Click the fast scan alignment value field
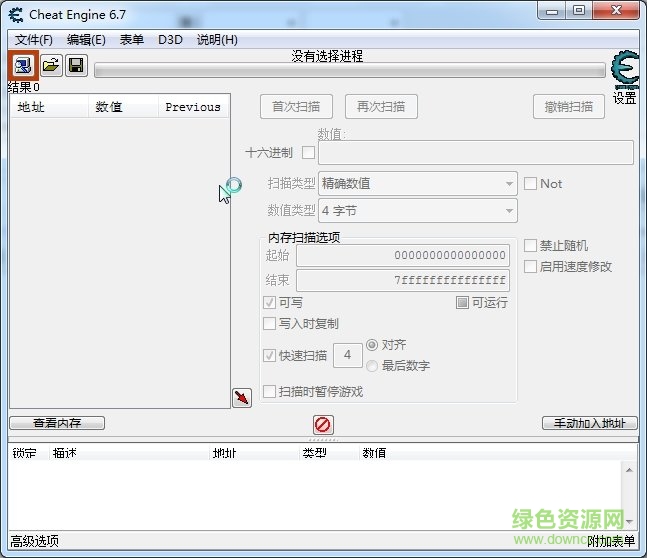Image resolution: width=647 pixels, height=558 pixels. pyautogui.click(x=348, y=355)
